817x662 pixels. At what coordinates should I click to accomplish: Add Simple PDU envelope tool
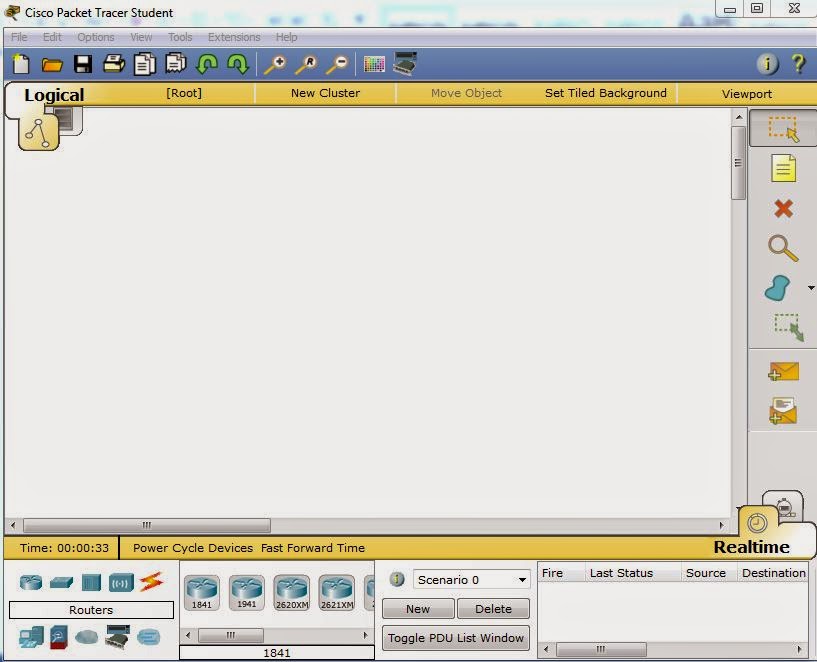tap(783, 371)
